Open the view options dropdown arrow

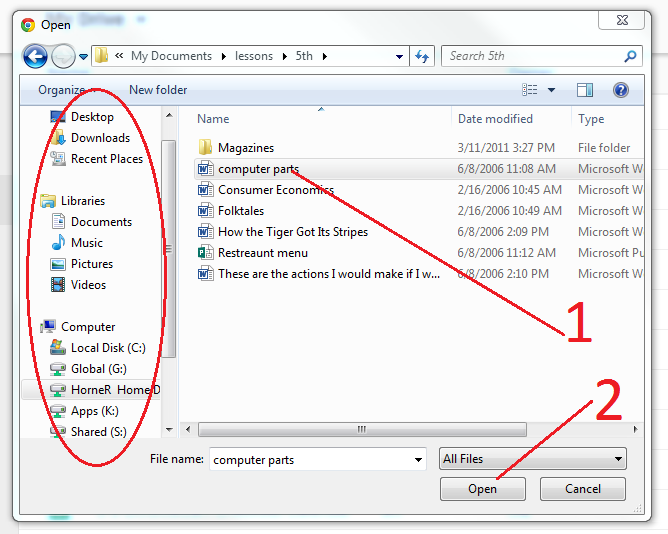click(551, 90)
